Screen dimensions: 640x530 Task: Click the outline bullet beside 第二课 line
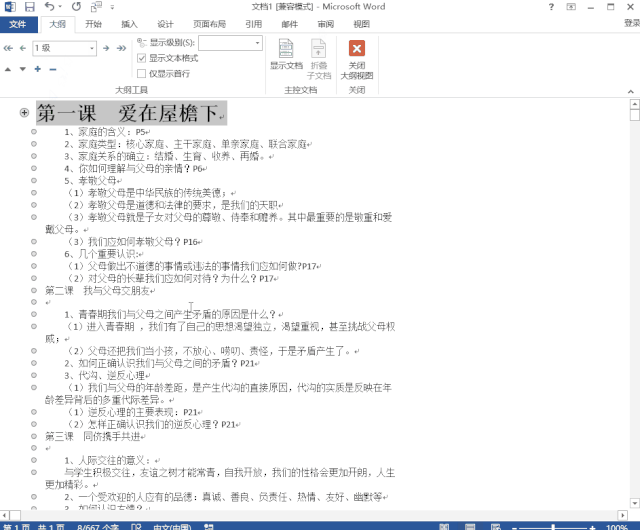coord(34,290)
